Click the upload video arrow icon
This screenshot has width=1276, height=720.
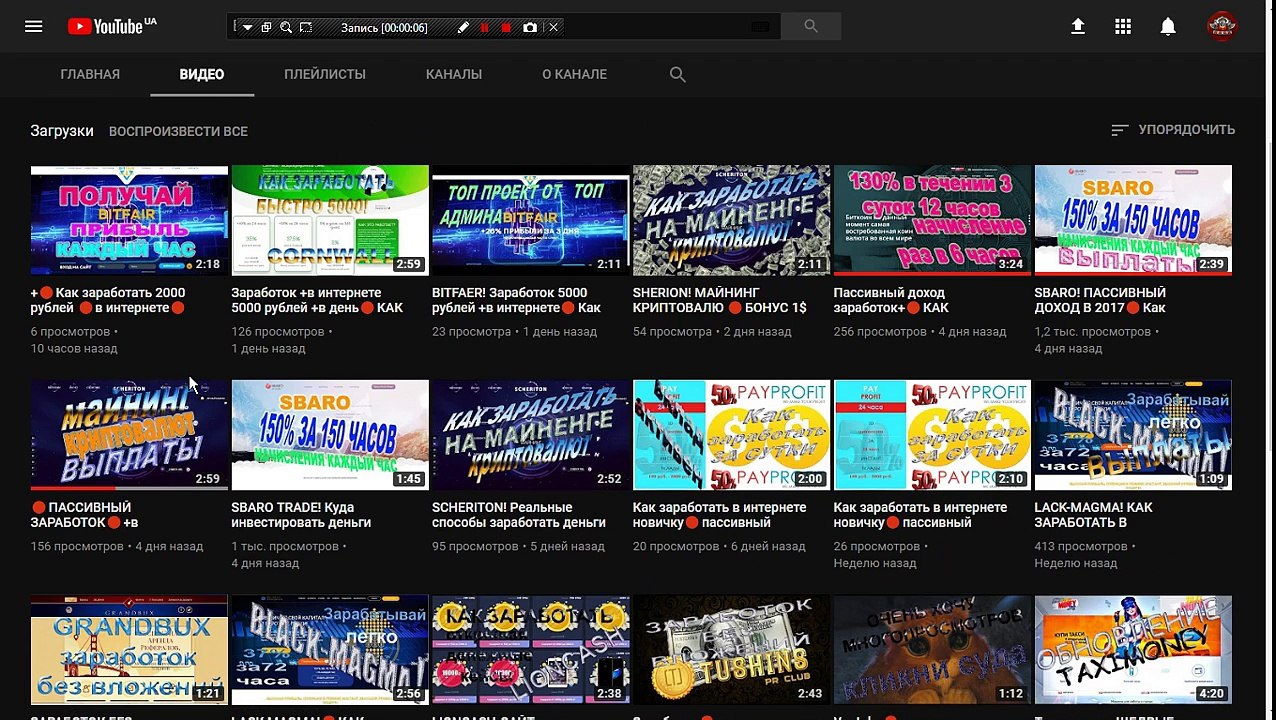click(x=1078, y=27)
